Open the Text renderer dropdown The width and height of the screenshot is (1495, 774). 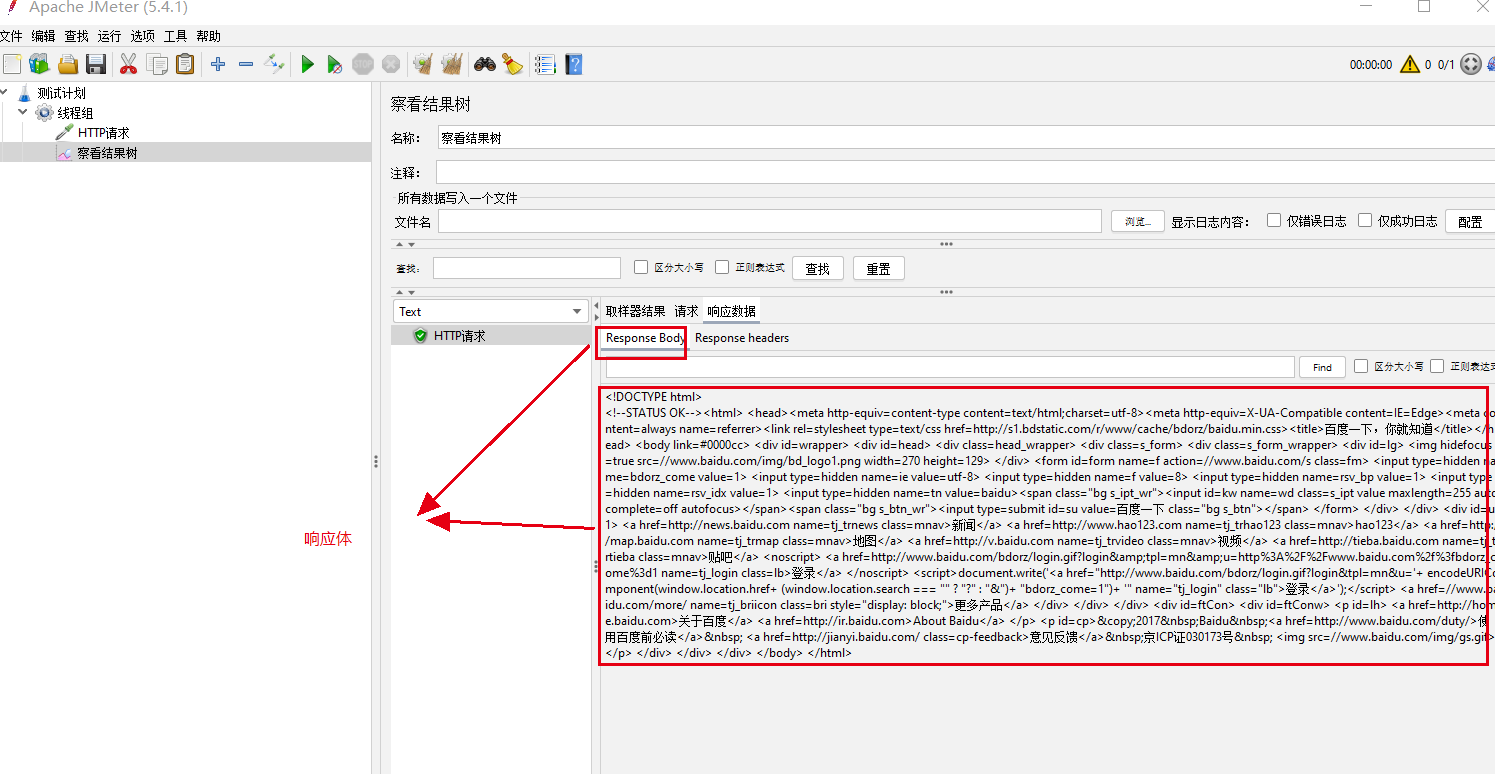[490, 311]
